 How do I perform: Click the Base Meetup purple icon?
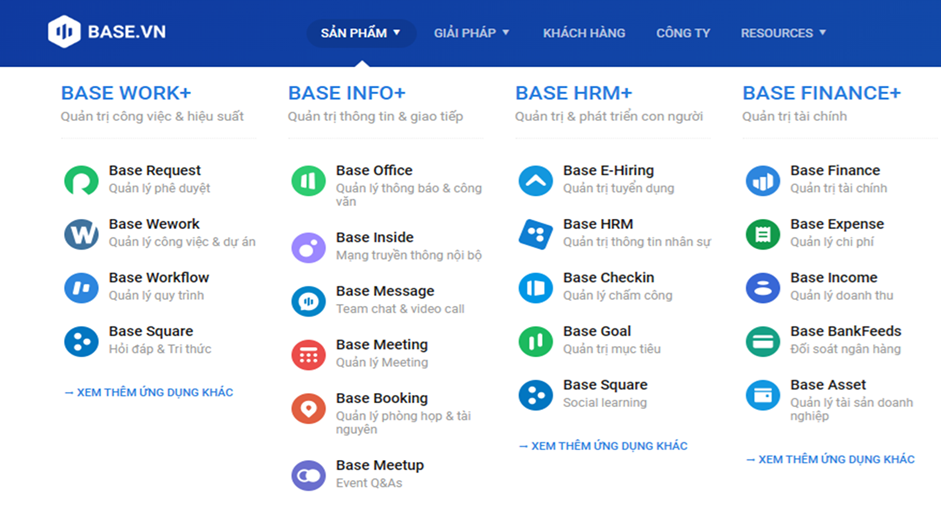[308, 475]
